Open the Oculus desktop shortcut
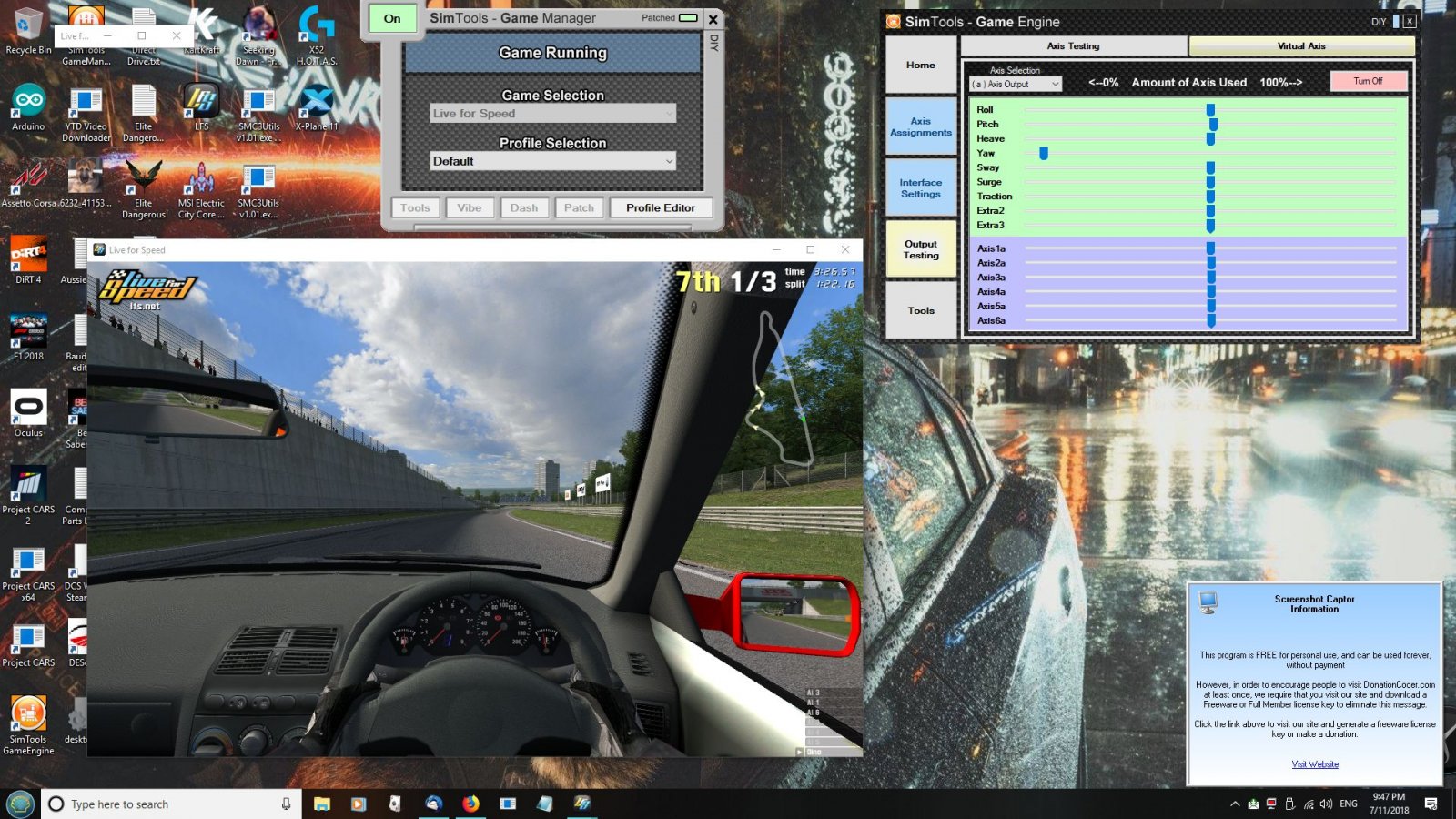 click(28, 413)
